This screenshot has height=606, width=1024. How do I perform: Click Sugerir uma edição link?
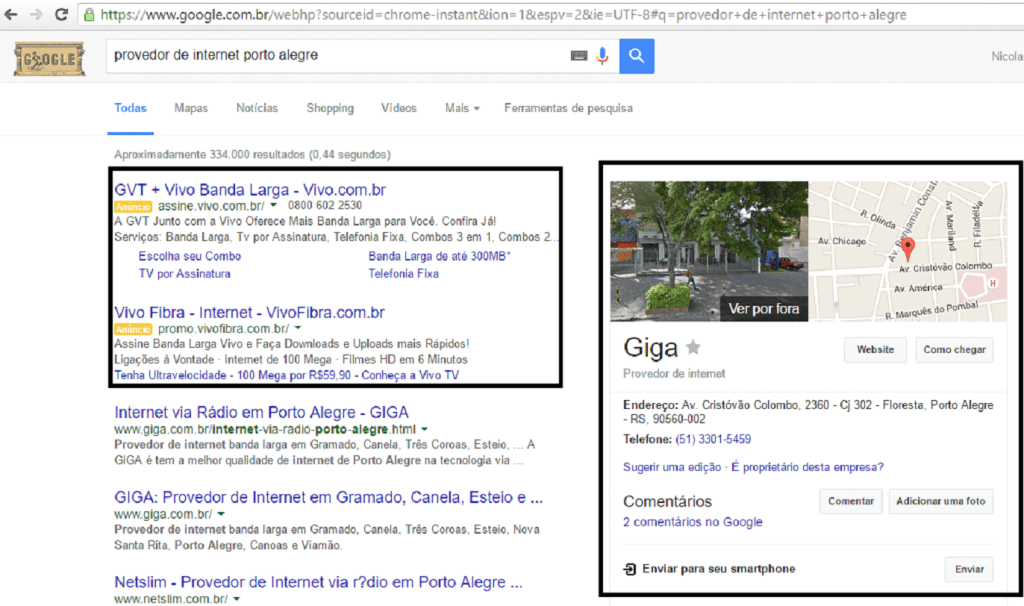(672, 467)
